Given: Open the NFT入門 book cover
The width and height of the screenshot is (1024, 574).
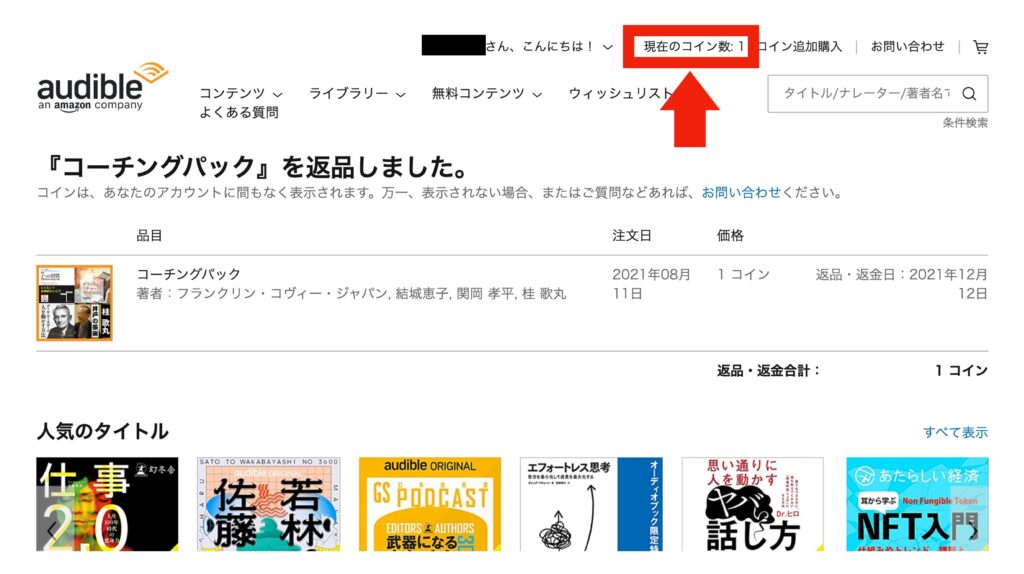Looking at the screenshot, I should (x=917, y=504).
